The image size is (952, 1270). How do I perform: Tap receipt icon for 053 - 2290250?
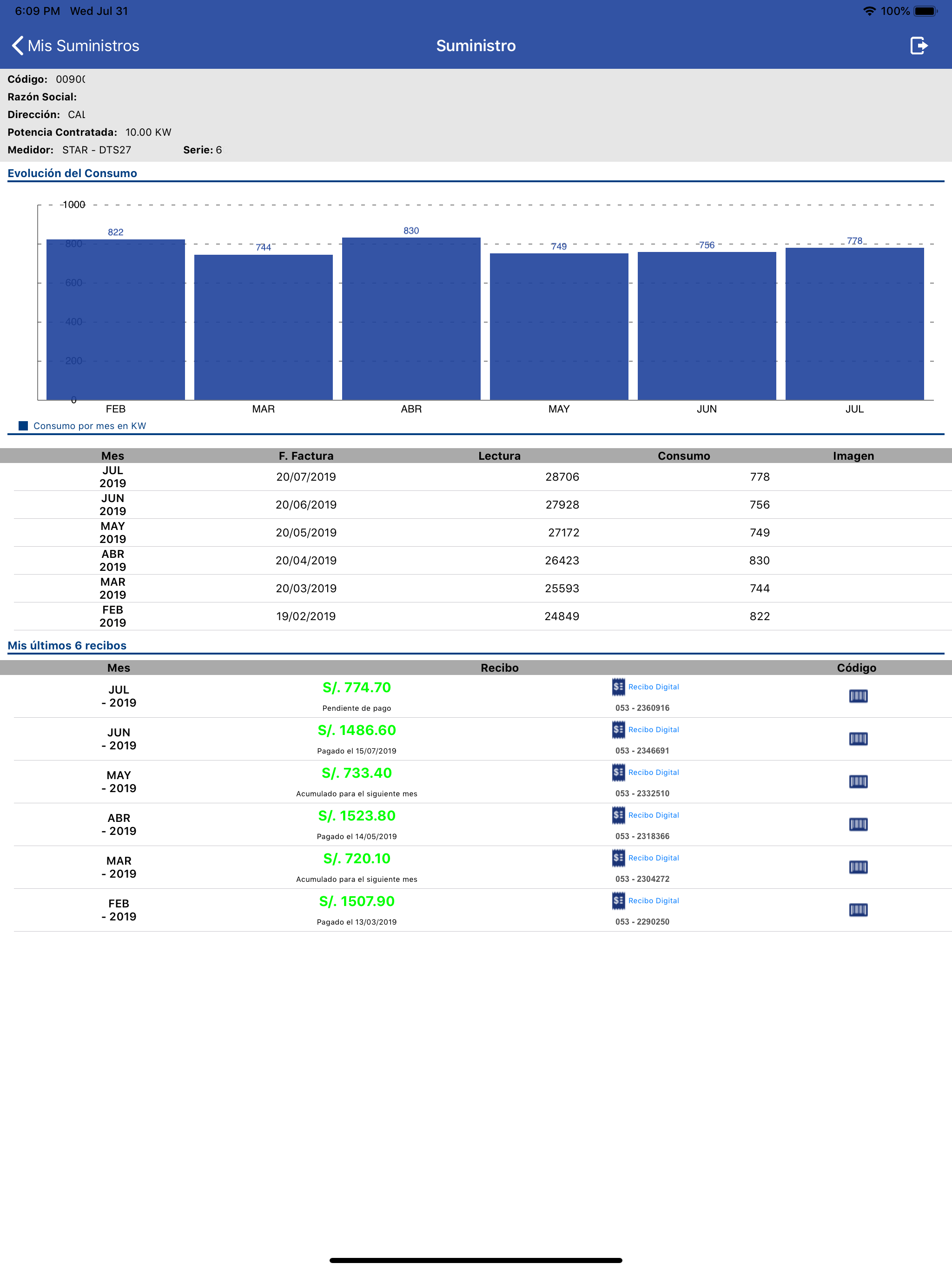(618, 901)
